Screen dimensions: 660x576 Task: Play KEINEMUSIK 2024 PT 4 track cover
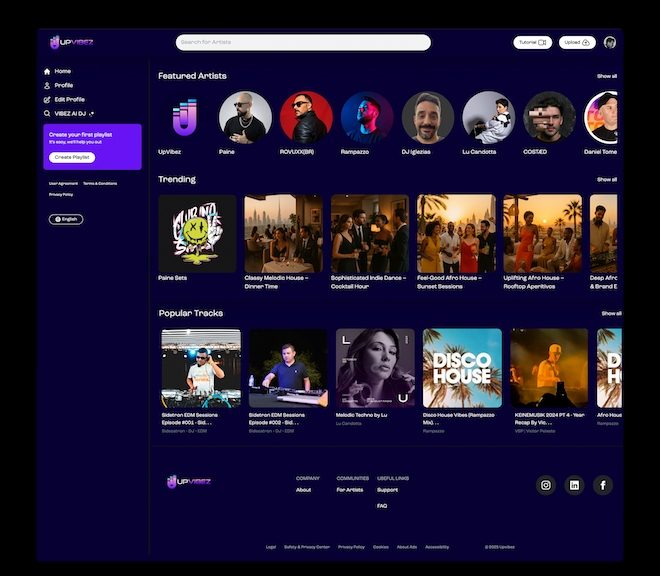pos(549,368)
